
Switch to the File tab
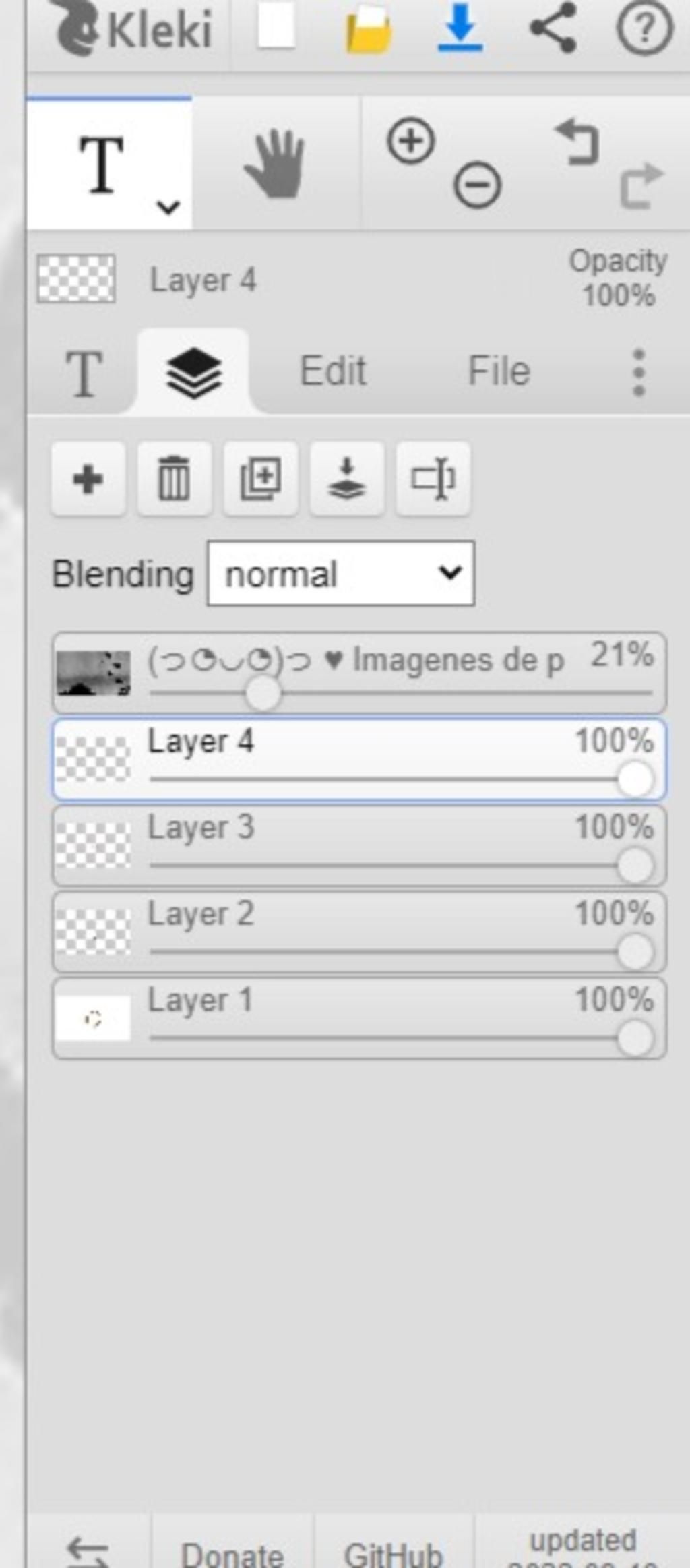point(499,371)
